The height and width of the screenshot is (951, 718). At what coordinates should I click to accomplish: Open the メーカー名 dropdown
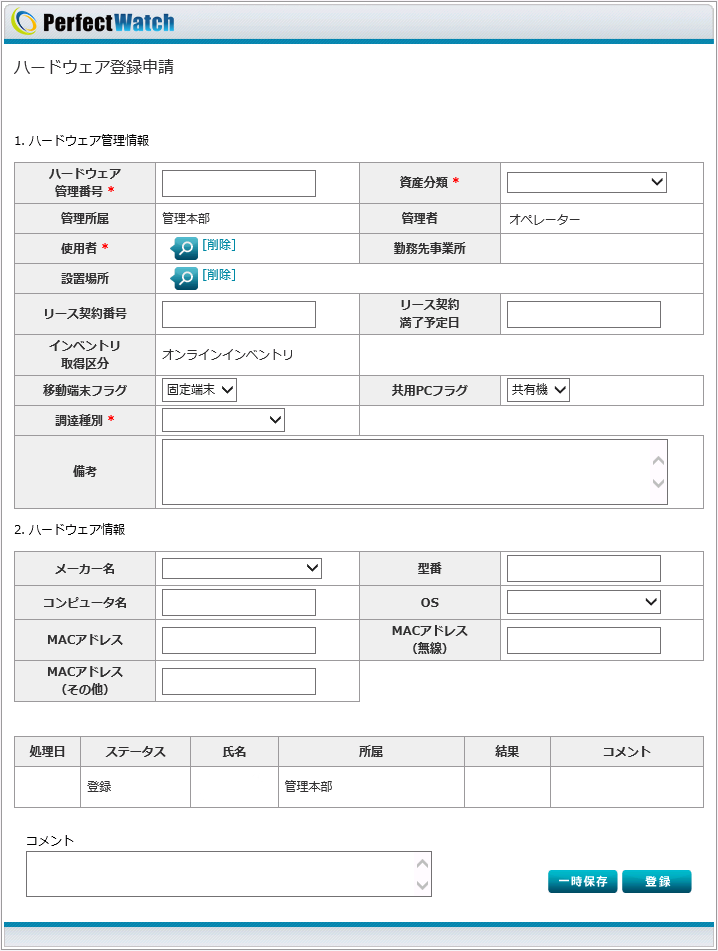tap(241, 569)
